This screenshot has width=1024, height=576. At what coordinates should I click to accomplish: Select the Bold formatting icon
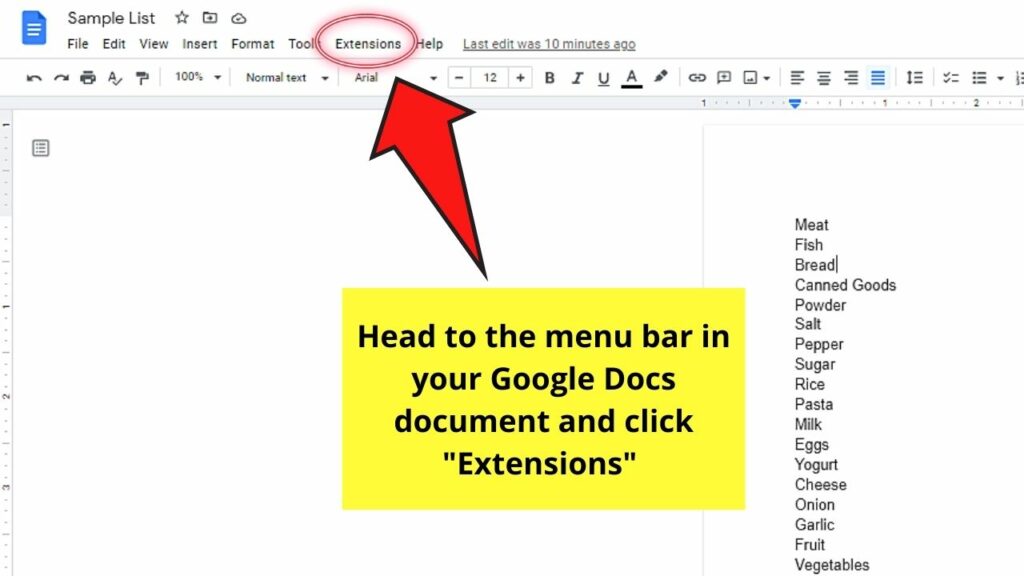tap(550, 77)
